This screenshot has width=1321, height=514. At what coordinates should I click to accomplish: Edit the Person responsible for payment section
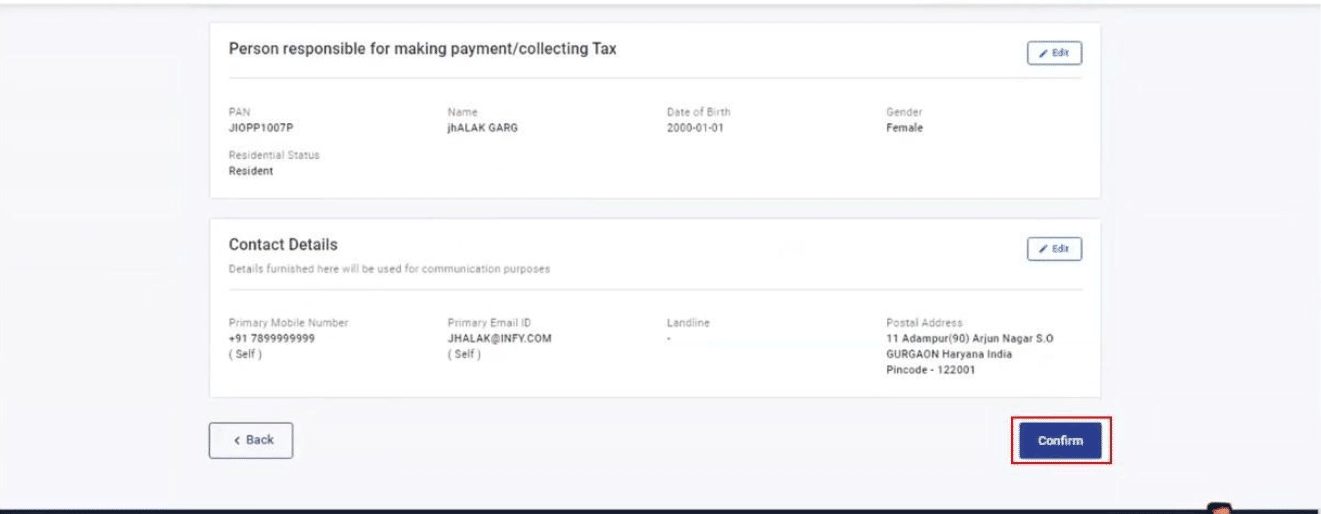[x=1054, y=53]
